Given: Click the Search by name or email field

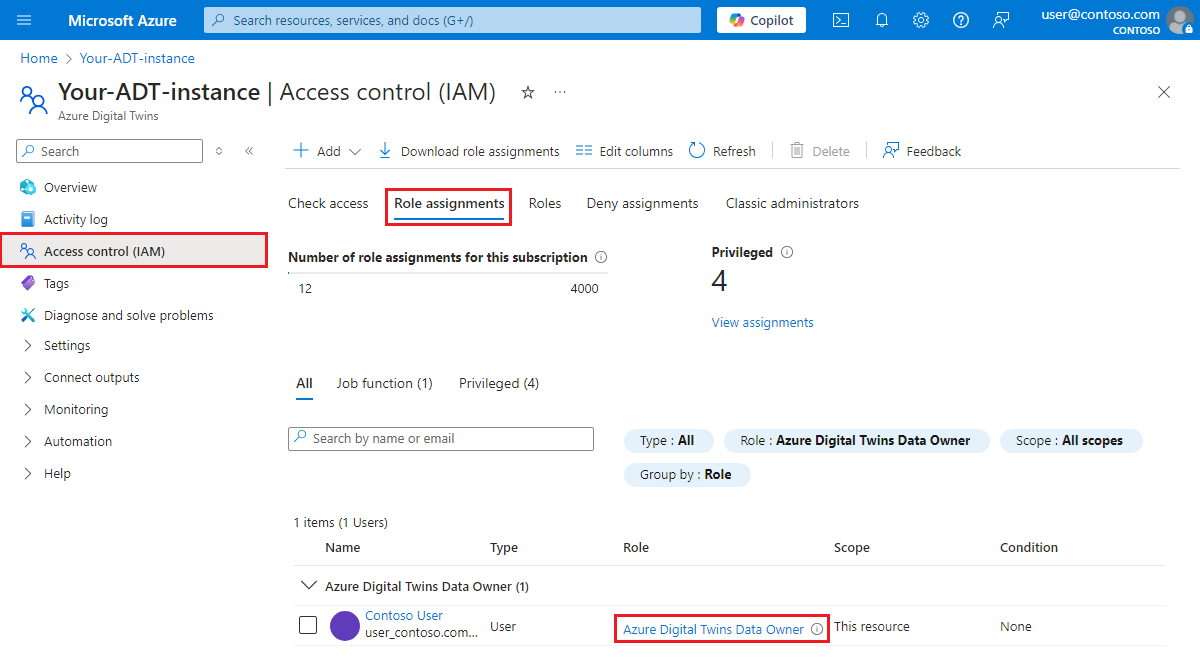Looking at the screenshot, I should point(441,438).
